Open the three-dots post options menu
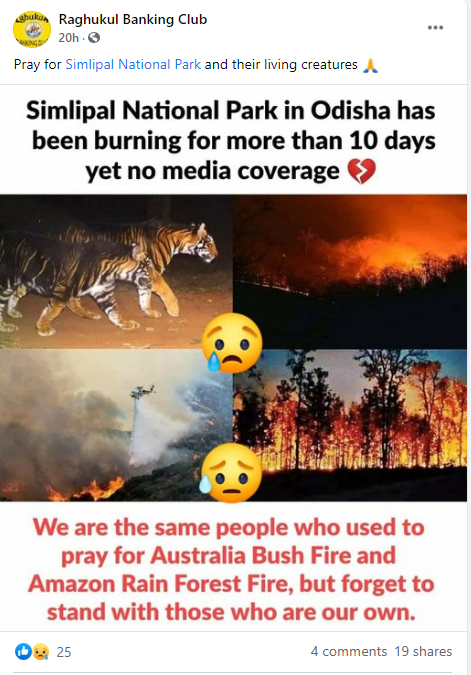This screenshot has height=675, width=471. tap(435, 28)
